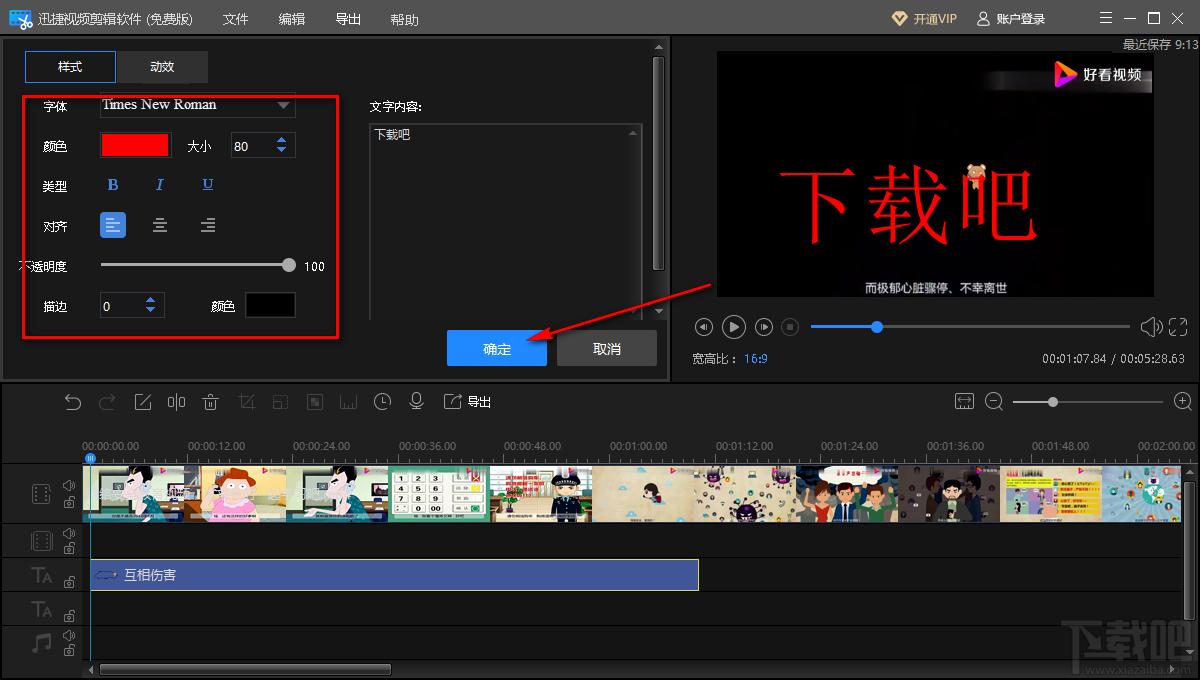
Task: Click 取消 to cancel text editing
Action: click(x=607, y=348)
